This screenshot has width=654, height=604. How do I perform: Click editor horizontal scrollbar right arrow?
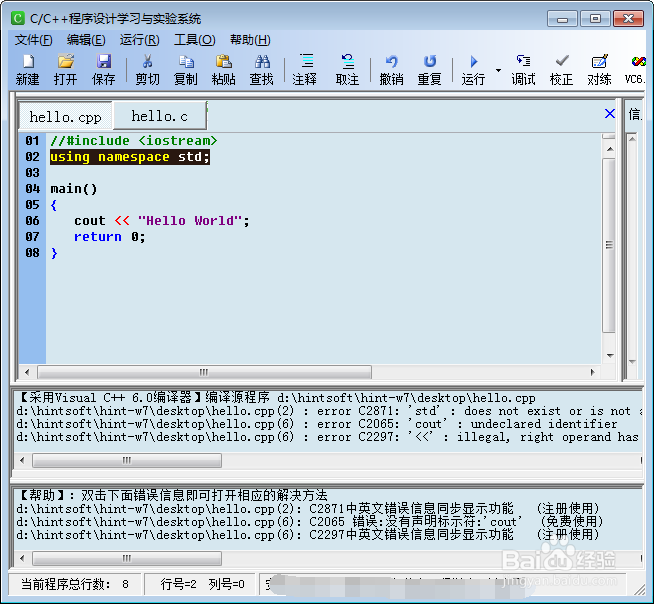point(593,372)
